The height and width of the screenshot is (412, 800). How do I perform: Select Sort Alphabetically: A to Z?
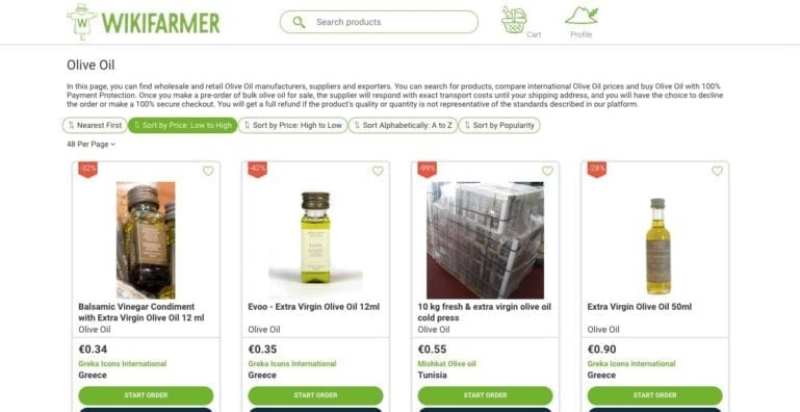tap(403, 125)
